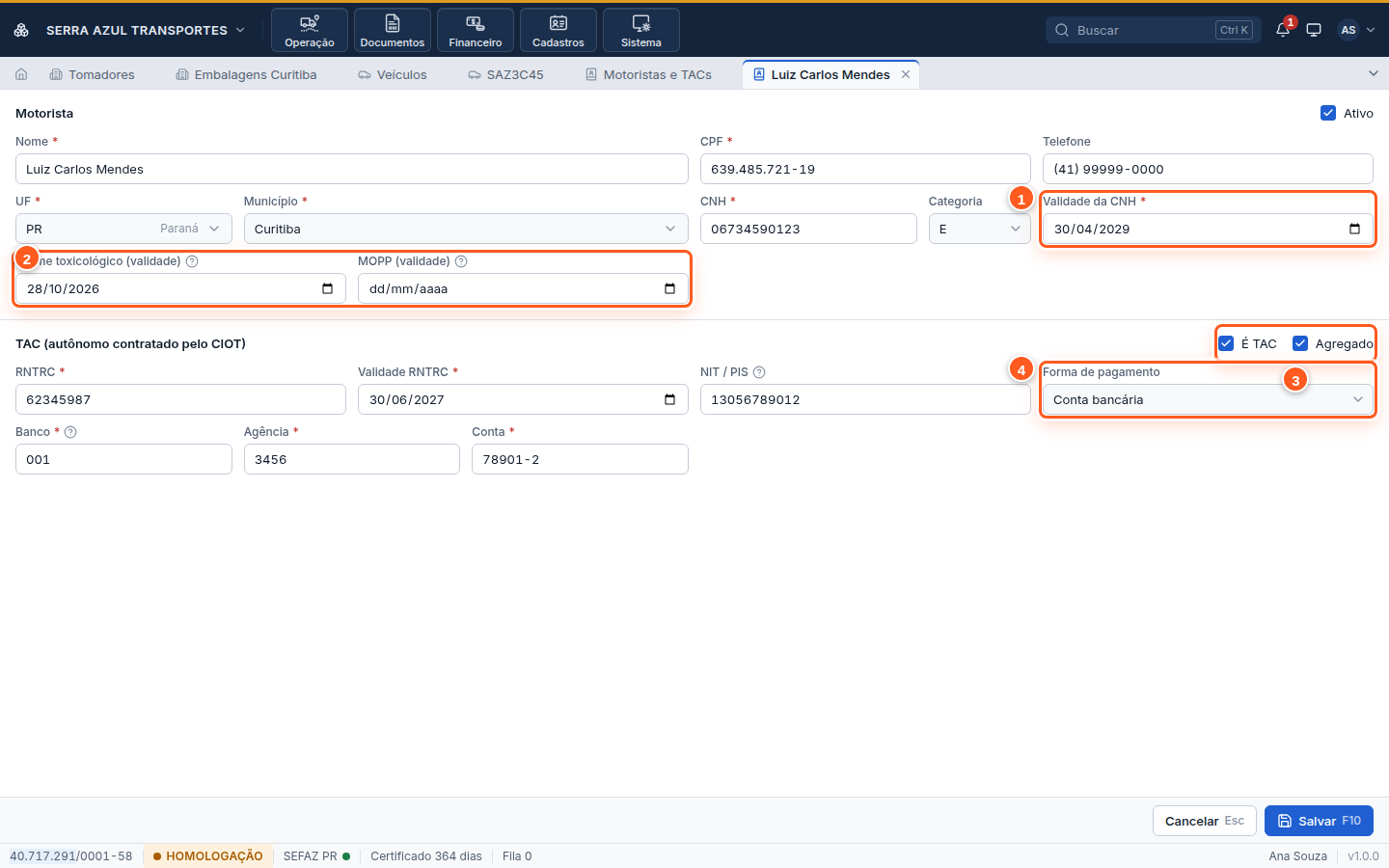Viewport: 1389px width, 868px height.
Task: Uncheck the É TAC checkbox
Action: 1226,343
